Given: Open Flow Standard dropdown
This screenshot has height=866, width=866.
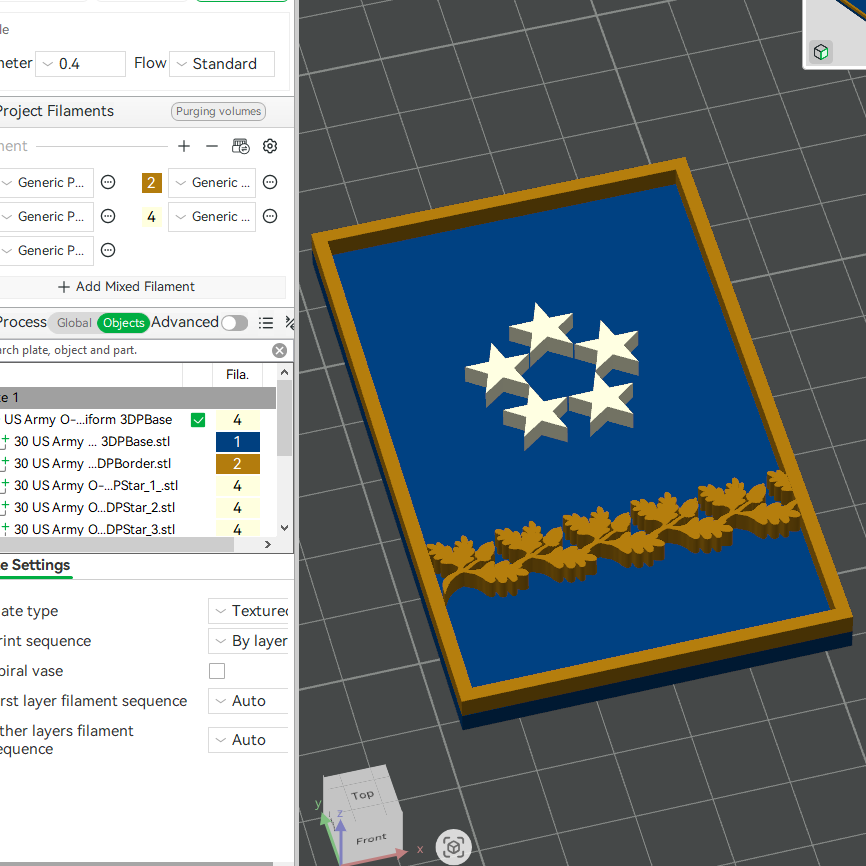Looking at the screenshot, I should click(222, 64).
